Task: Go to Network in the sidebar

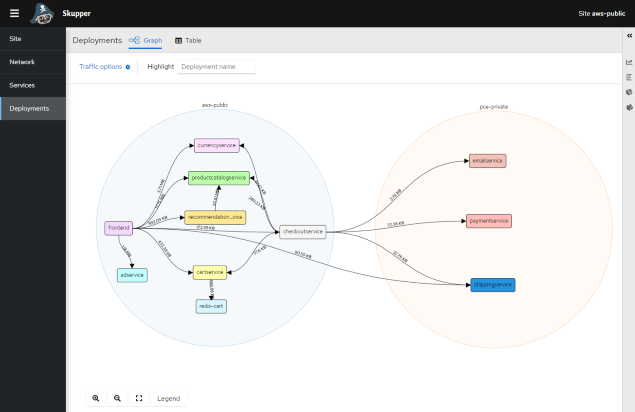Action: point(33,62)
